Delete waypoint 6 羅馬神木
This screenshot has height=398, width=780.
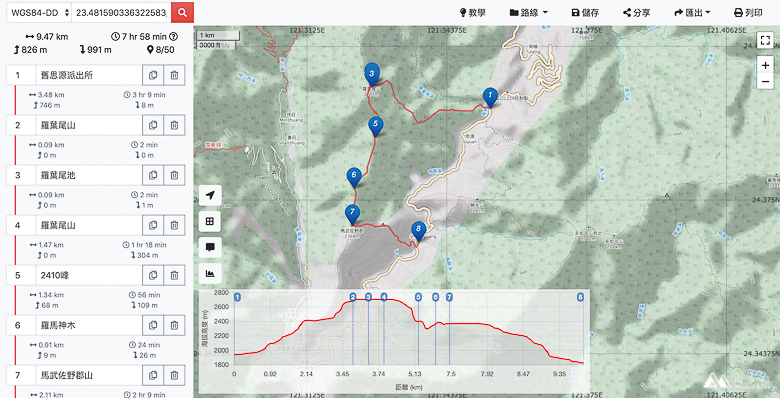174,325
